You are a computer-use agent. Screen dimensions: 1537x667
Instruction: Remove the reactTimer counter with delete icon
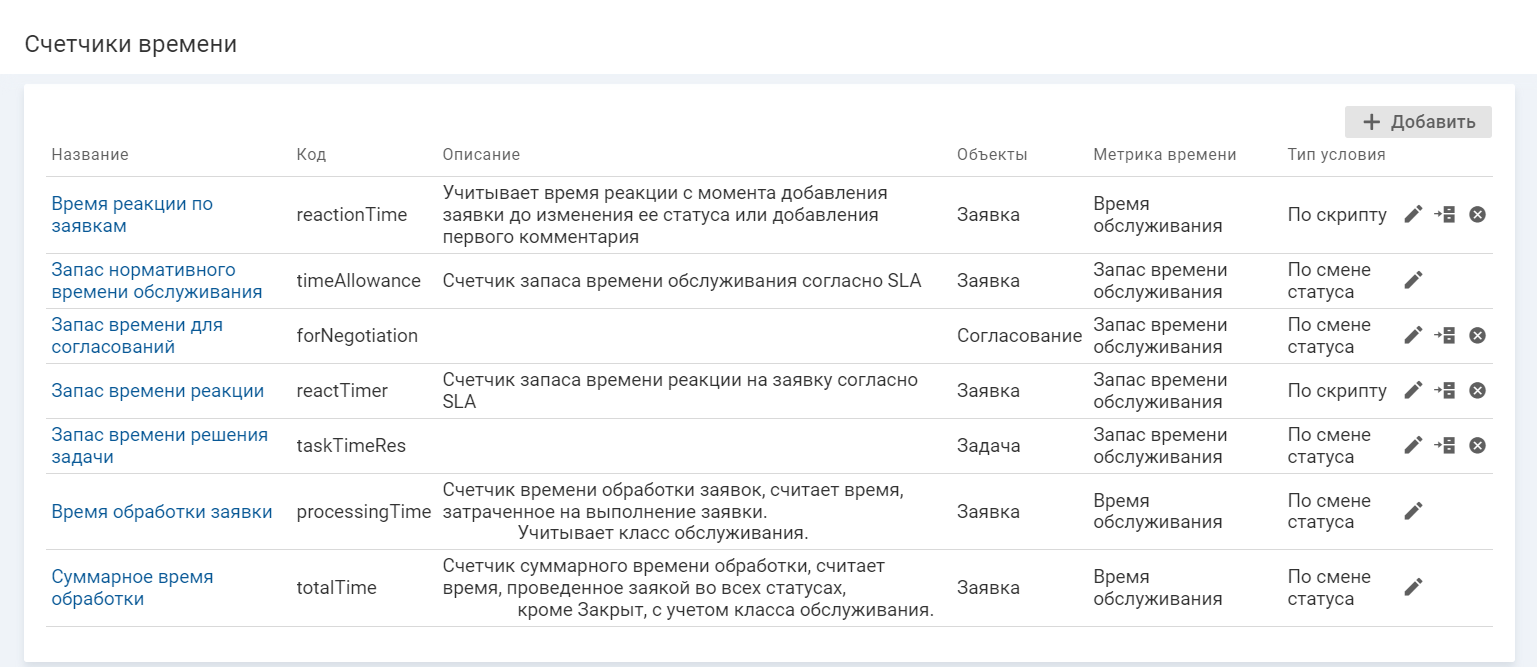point(1477,390)
